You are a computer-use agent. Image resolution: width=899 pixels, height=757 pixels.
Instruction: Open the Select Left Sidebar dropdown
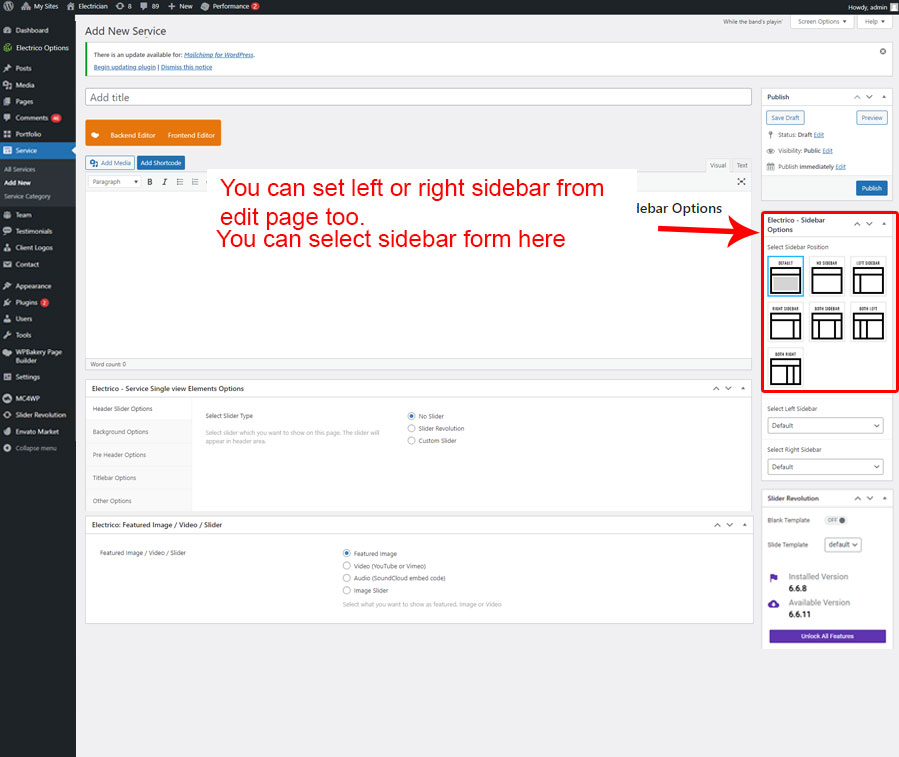tap(825, 426)
